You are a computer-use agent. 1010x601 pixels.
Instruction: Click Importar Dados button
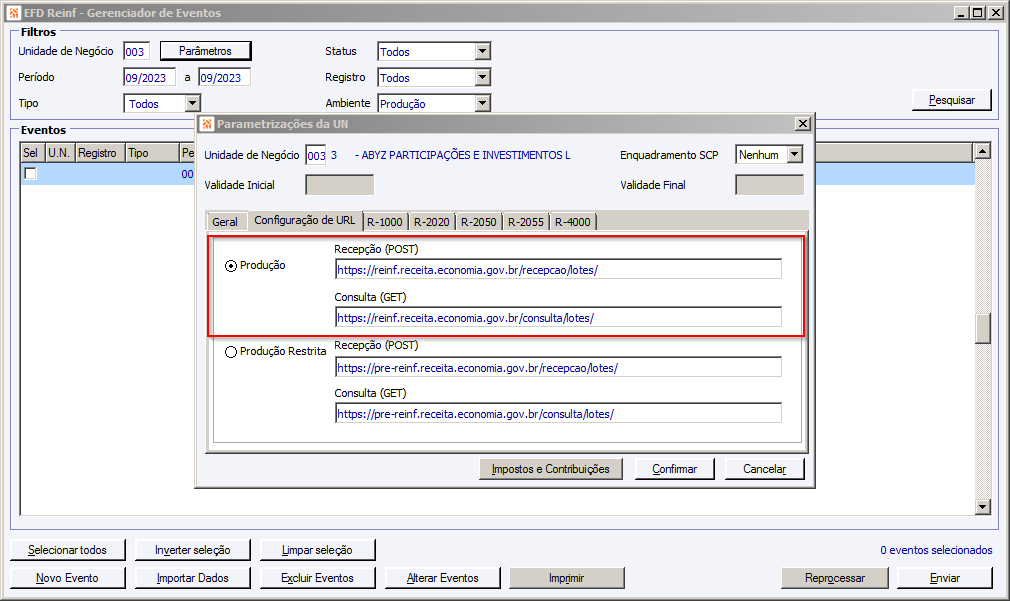[193, 578]
